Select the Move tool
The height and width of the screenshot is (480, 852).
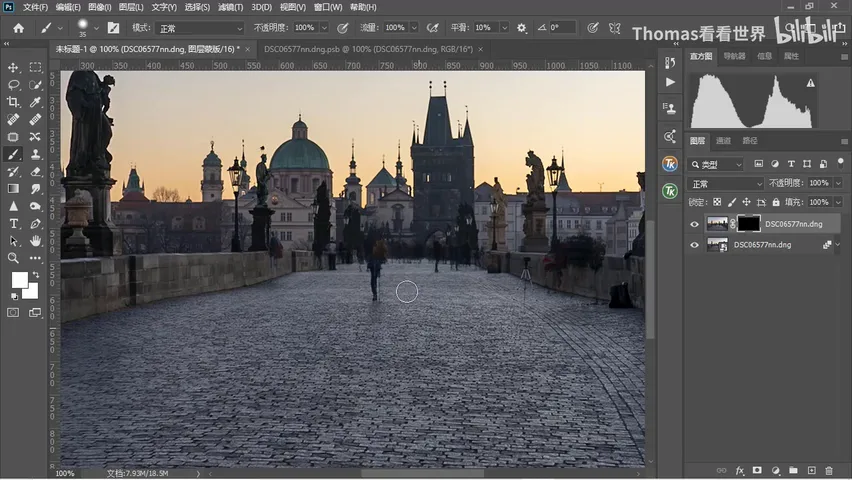pyautogui.click(x=13, y=67)
